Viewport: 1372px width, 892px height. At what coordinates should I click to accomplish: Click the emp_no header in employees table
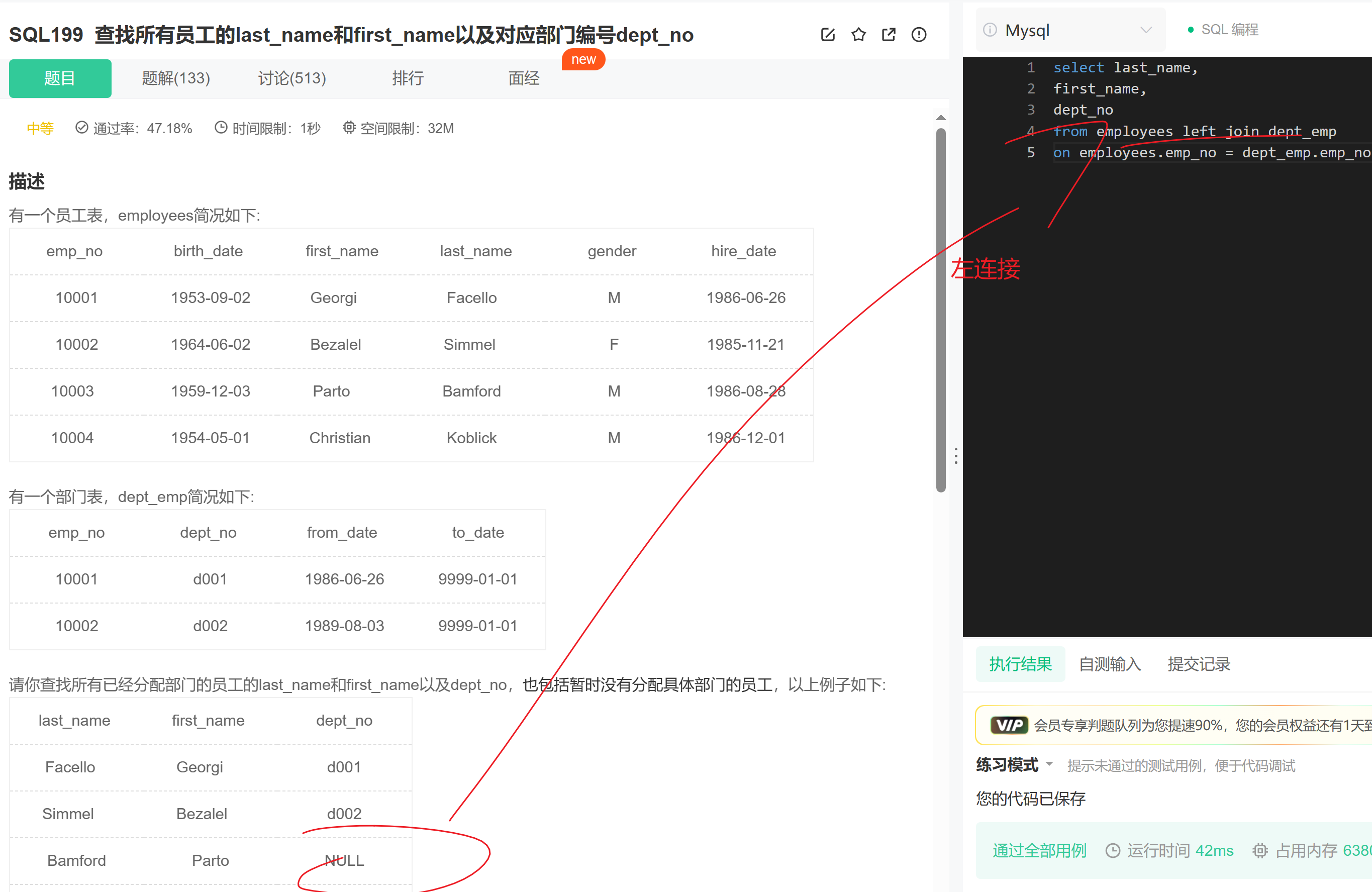(74, 251)
